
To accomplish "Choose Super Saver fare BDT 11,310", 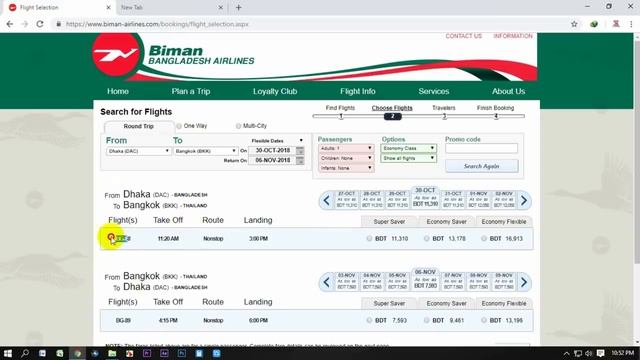I will [369, 238].
